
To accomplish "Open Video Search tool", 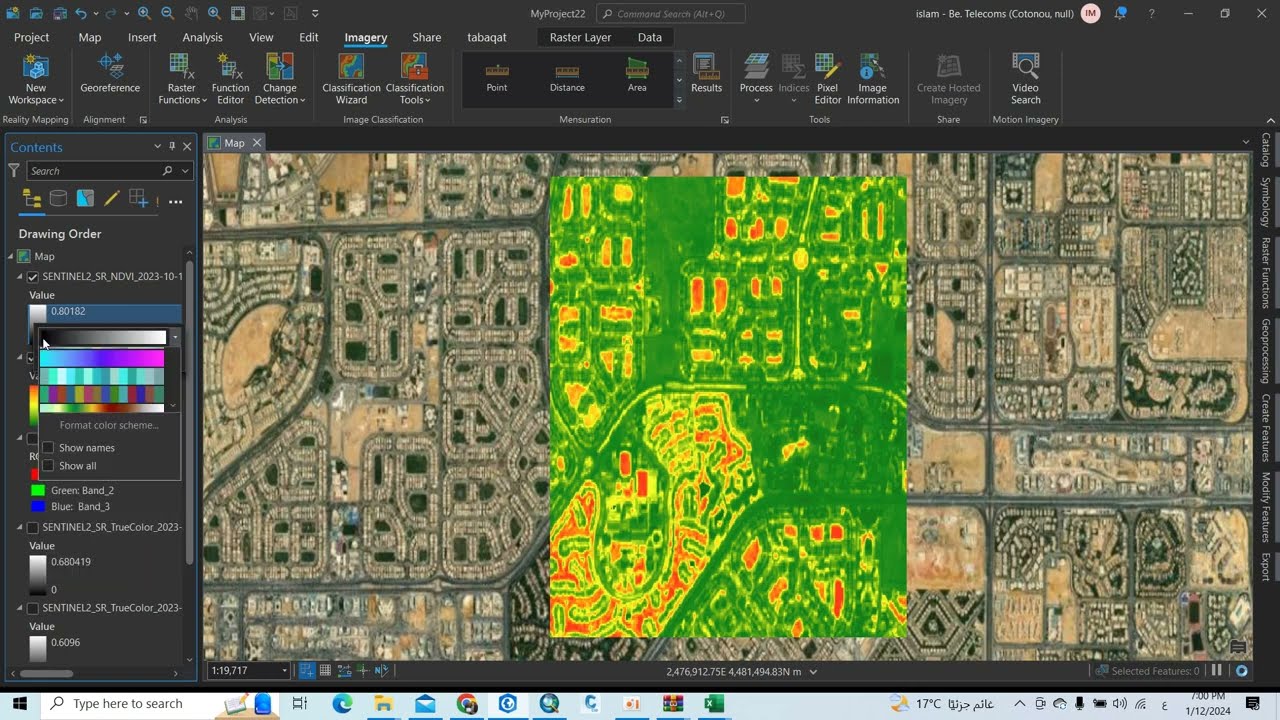I will [x=1025, y=80].
